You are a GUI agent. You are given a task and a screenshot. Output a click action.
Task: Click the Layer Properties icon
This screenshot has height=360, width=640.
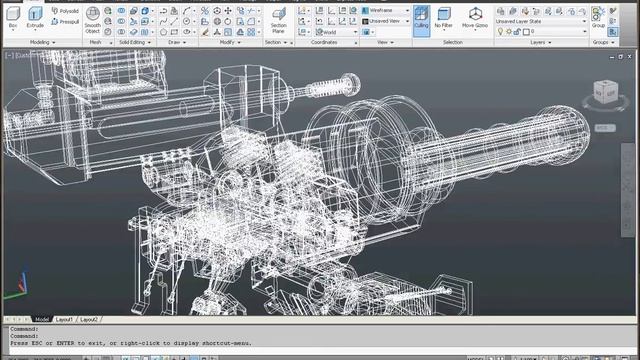(x=501, y=11)
